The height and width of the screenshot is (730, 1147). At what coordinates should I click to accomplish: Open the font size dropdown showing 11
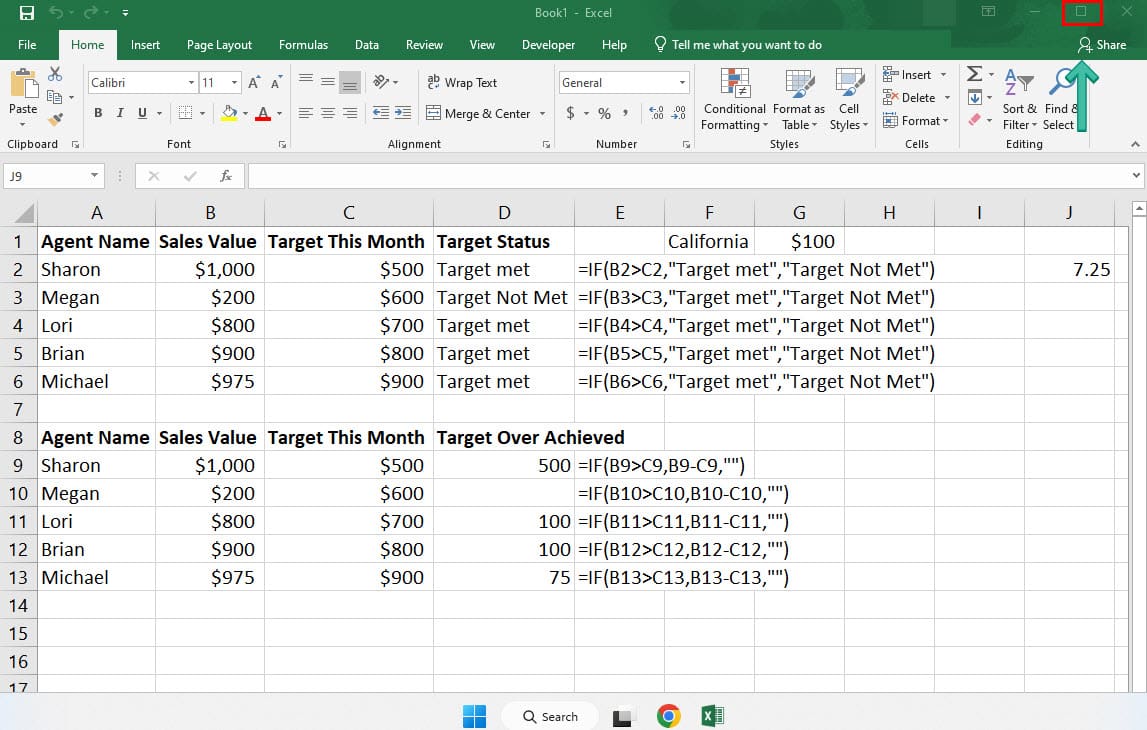coord(234,83)
